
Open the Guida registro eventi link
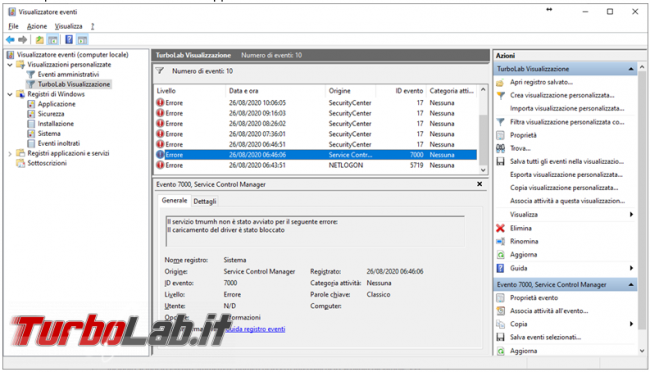256,329
